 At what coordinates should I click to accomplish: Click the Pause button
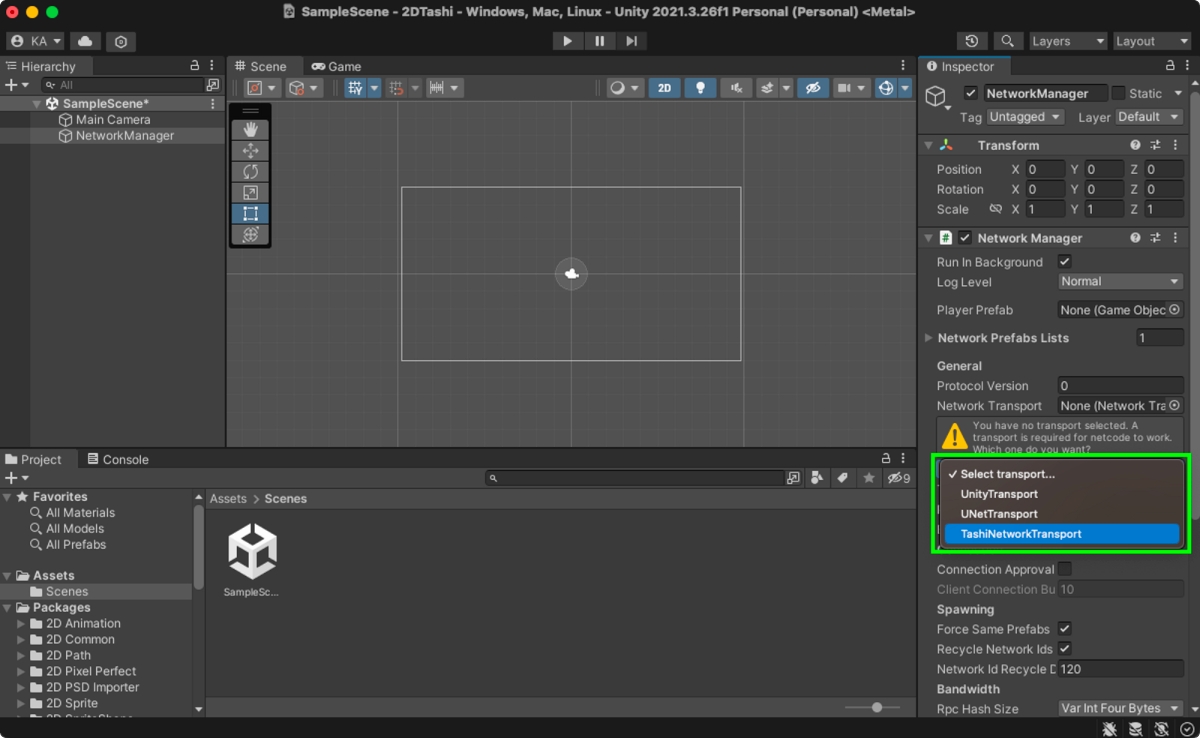(x=599, y=41)
